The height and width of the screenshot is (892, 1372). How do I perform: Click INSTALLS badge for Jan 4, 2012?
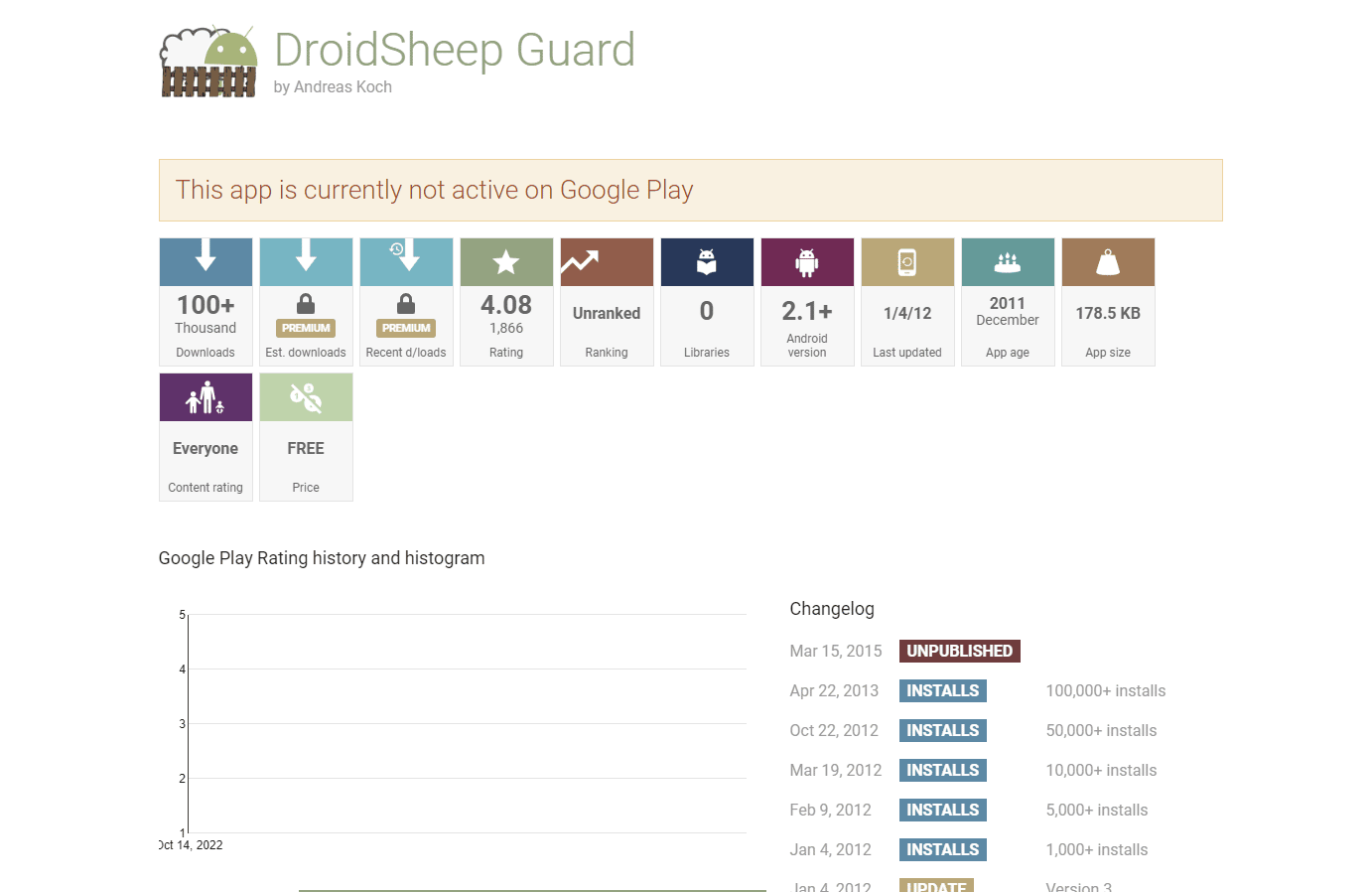tap(943, 849)
